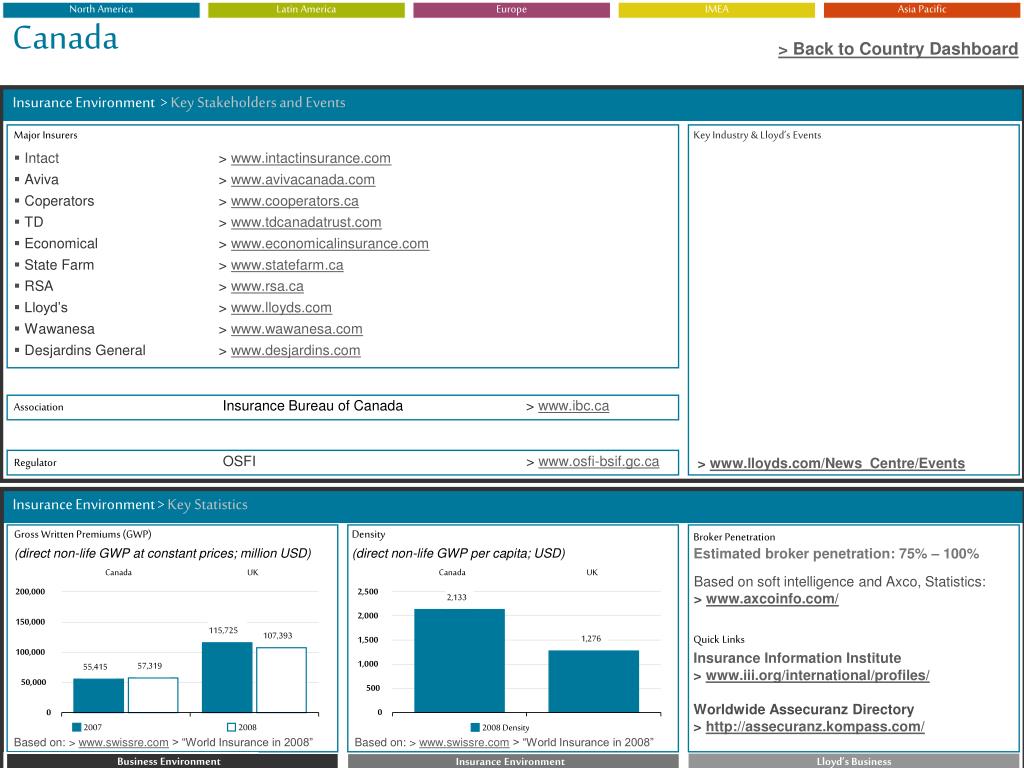Click the Desjardins General insurer name

tap(85, 350)
